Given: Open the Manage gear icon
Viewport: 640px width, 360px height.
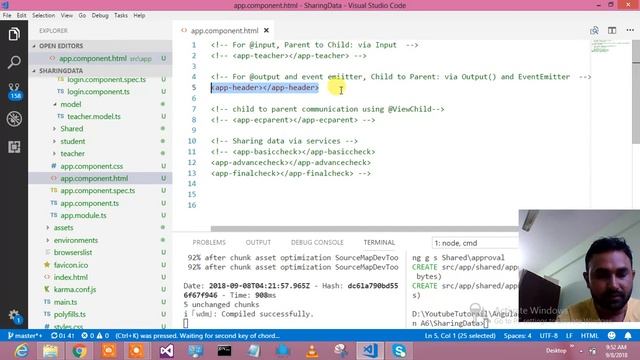Looking at the screenshot, I should click(x=15, y=316).
